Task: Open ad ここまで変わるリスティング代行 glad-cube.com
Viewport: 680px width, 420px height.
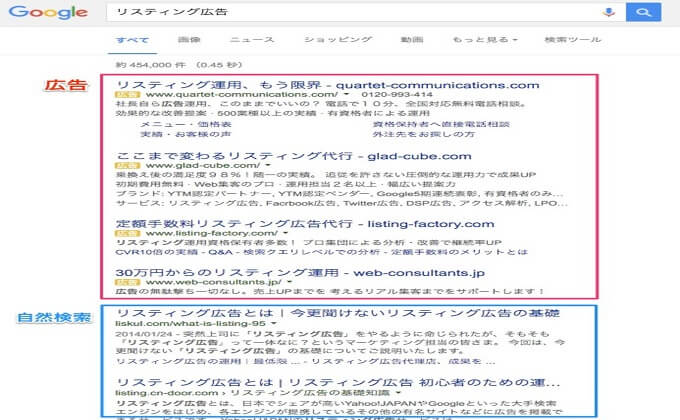Action: tap(294, 156)
